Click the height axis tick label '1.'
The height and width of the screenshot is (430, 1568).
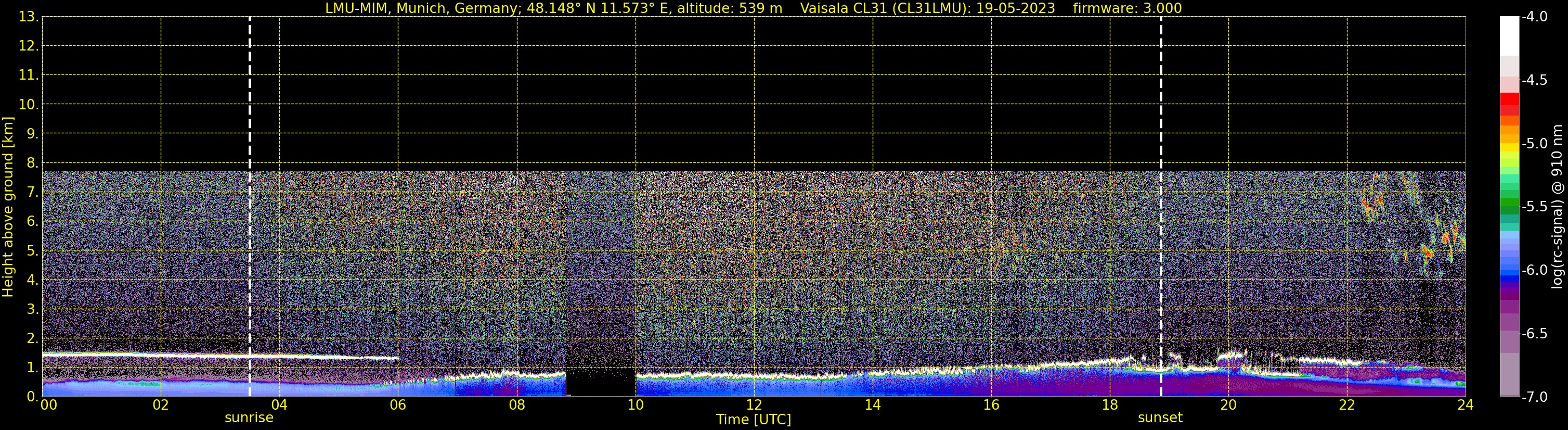click(32, 367)
